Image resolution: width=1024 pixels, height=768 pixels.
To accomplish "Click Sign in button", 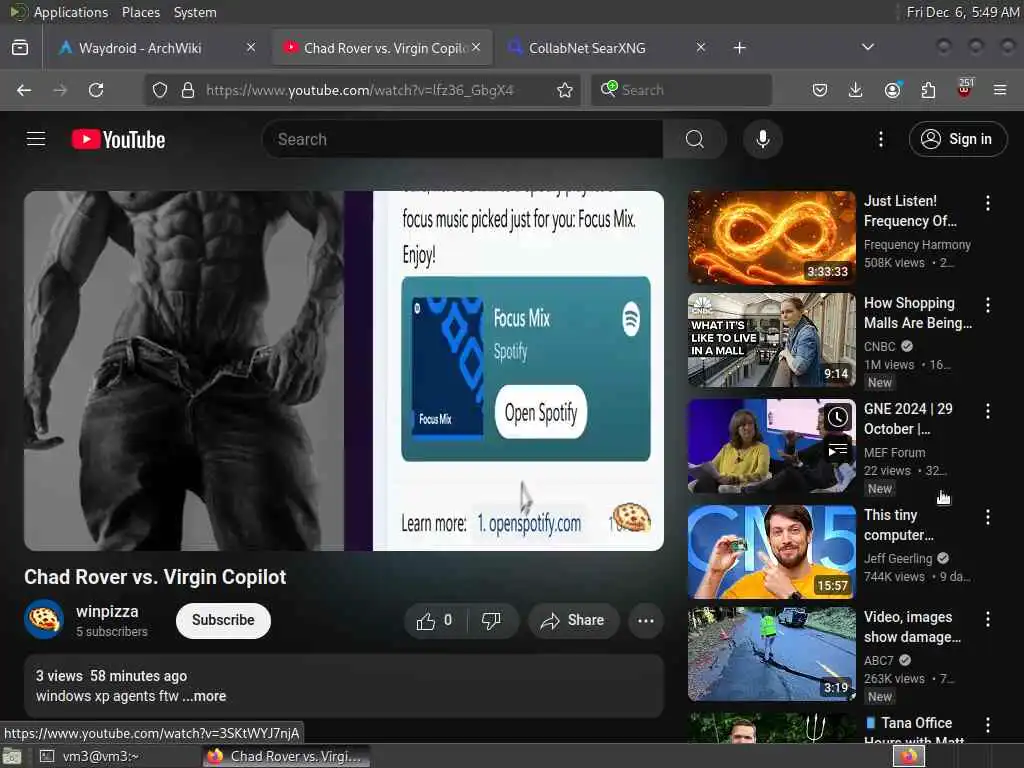I will [x=957, y=139].
